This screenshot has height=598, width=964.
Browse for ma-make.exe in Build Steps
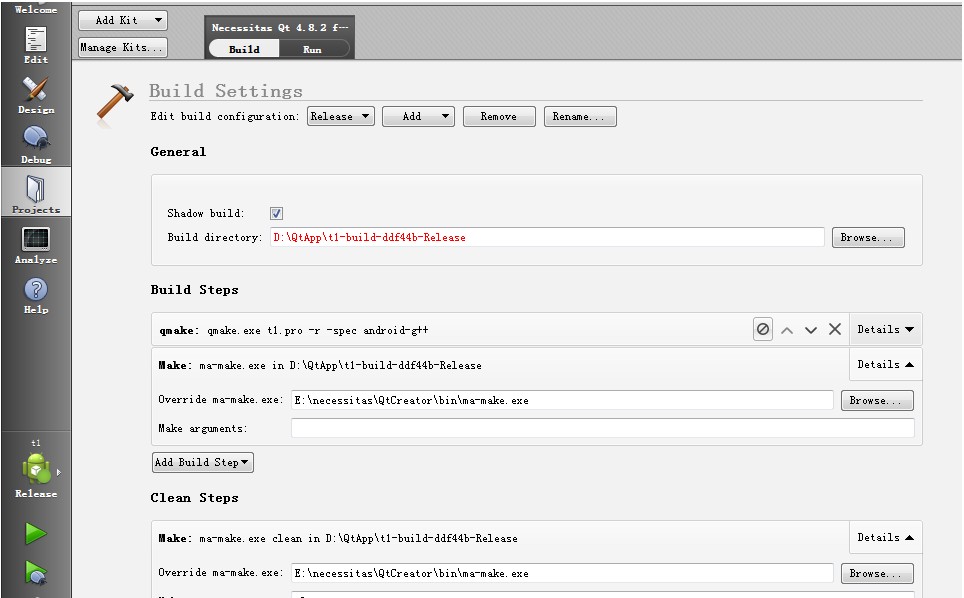click(x=877, y=400)
